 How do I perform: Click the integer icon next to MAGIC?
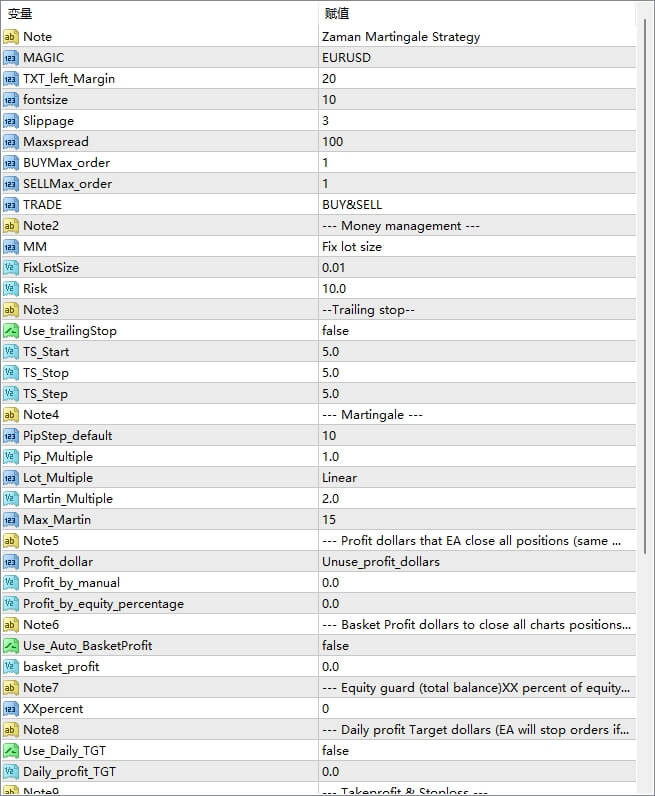tap(11, 58)
